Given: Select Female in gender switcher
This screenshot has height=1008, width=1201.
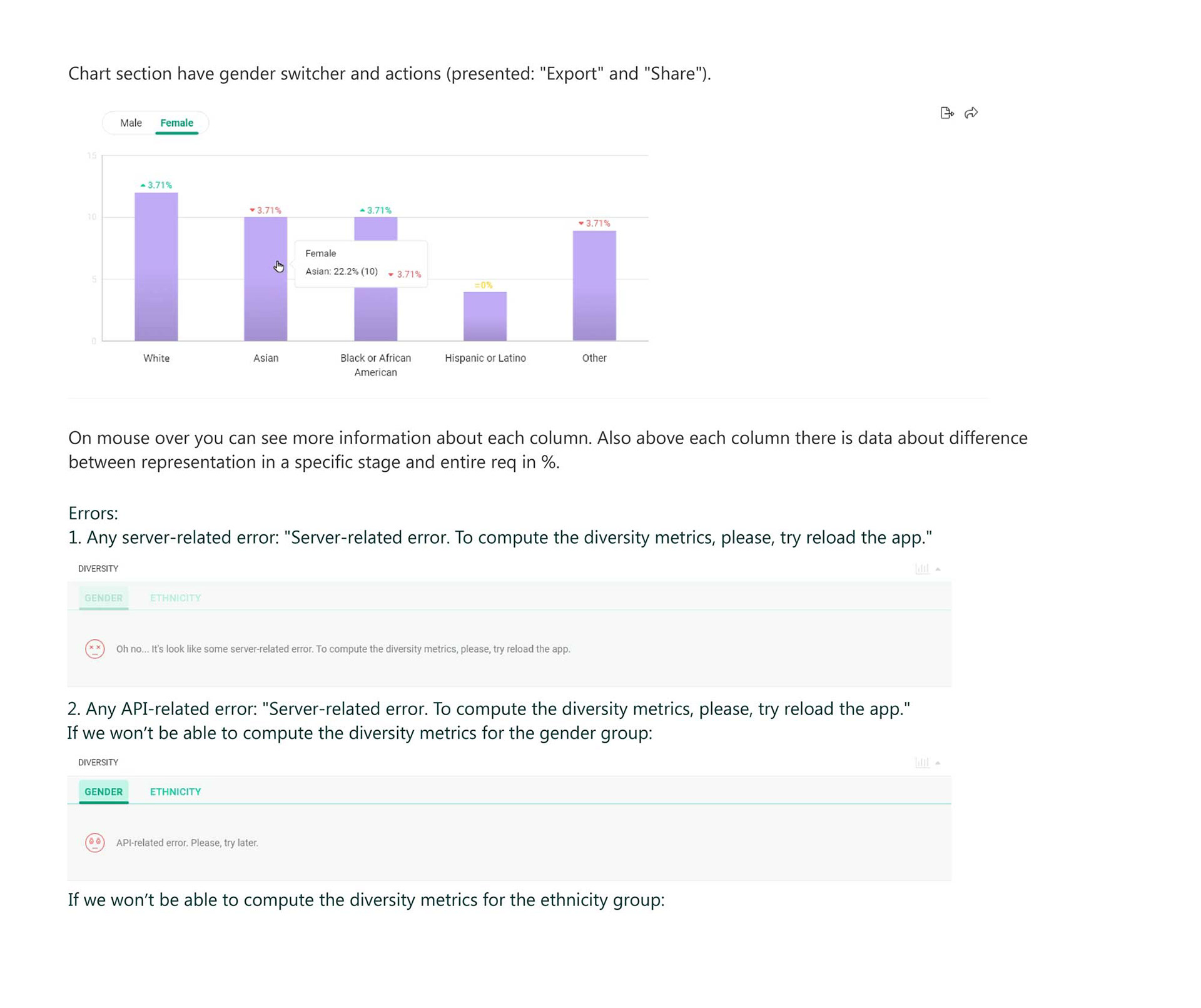Looking at the screenshot, I should tap(176, 123).
